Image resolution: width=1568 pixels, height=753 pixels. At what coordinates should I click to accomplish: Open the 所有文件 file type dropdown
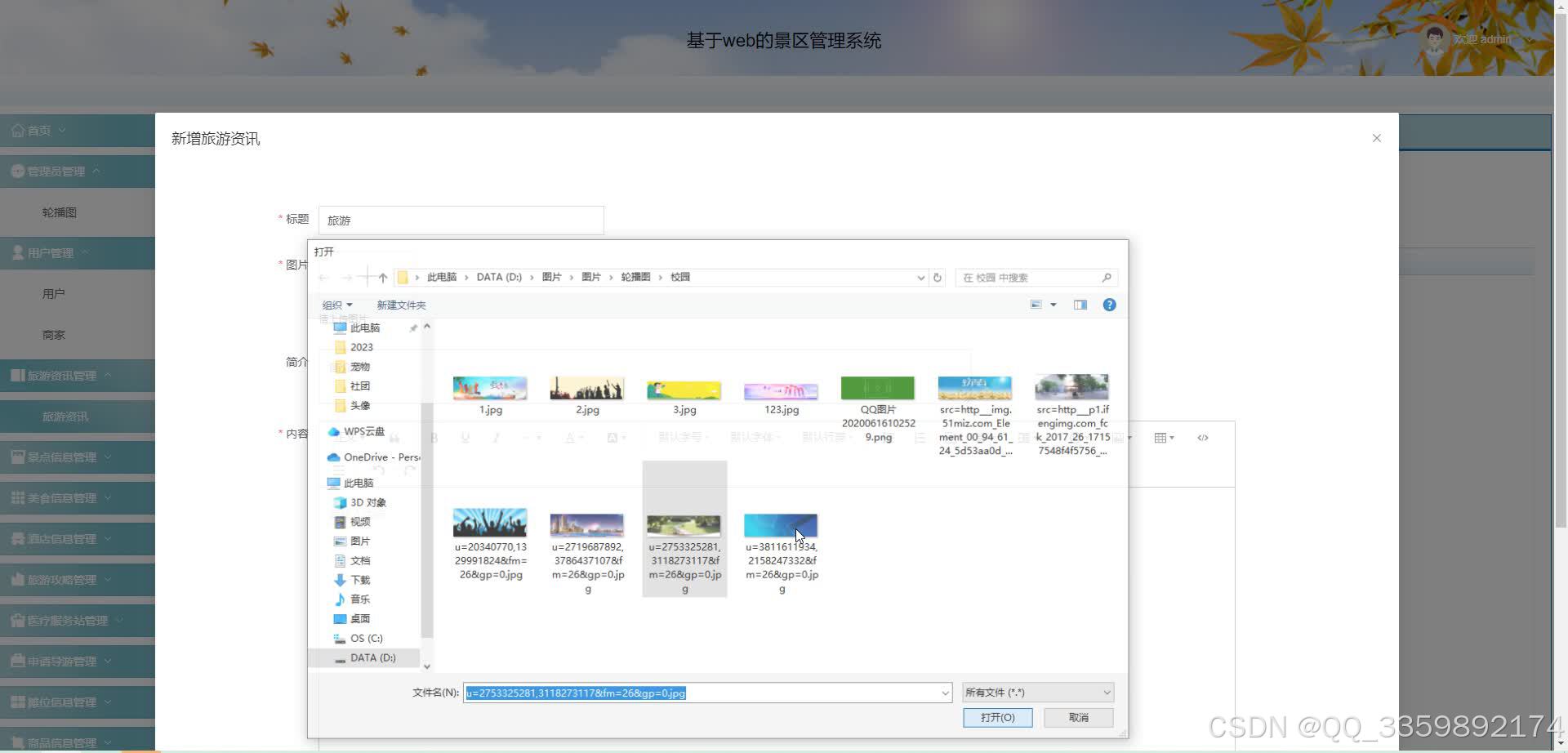1037,693
